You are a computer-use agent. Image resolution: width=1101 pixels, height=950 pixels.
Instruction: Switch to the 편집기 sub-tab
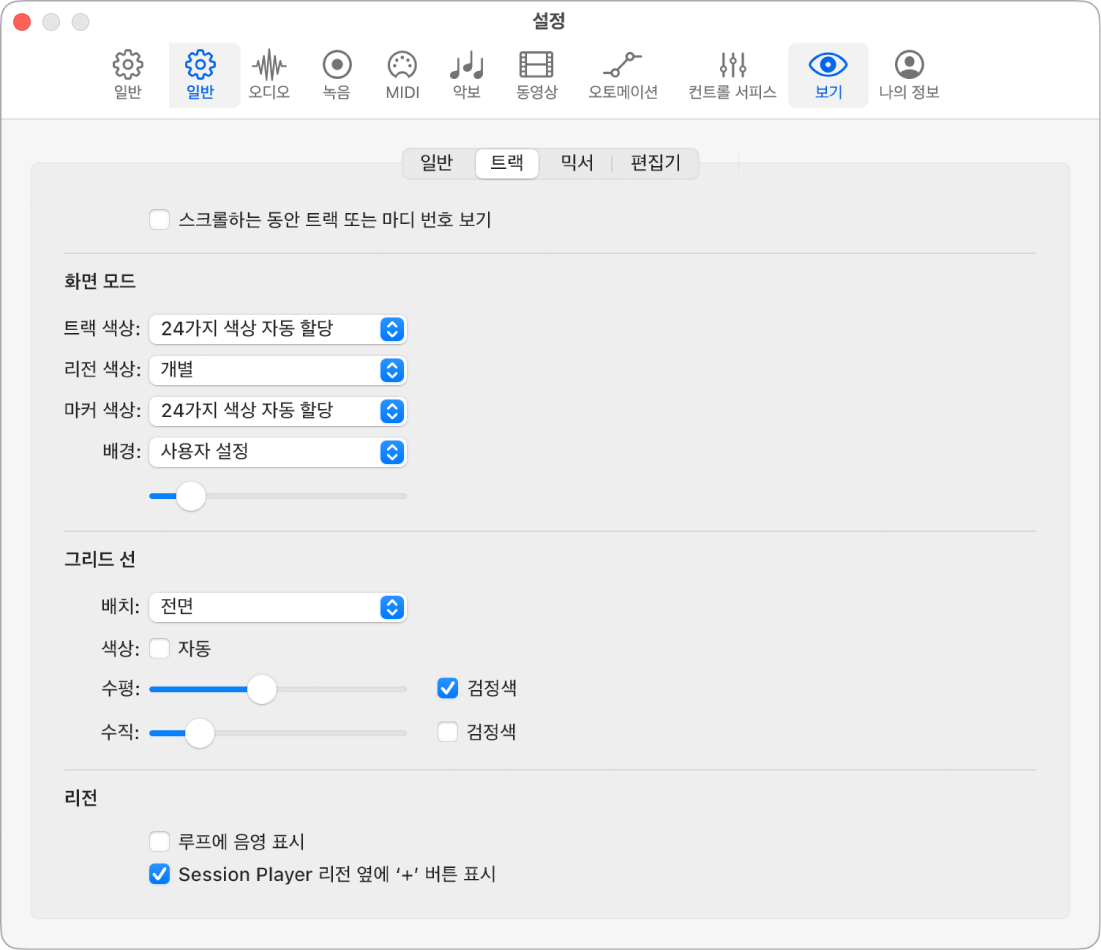coord(655,163)
